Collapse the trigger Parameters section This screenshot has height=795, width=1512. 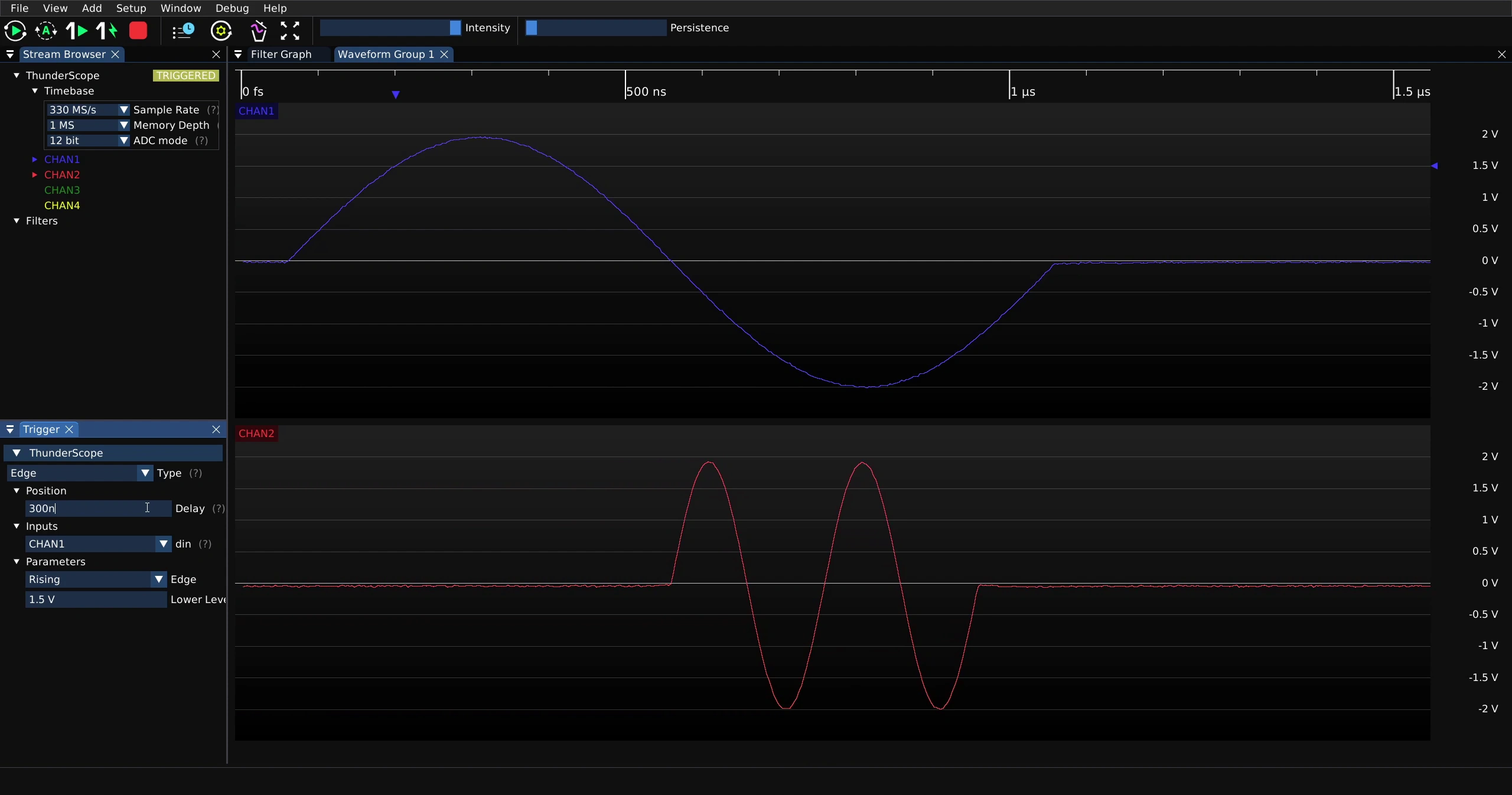(x=17, y=562)
